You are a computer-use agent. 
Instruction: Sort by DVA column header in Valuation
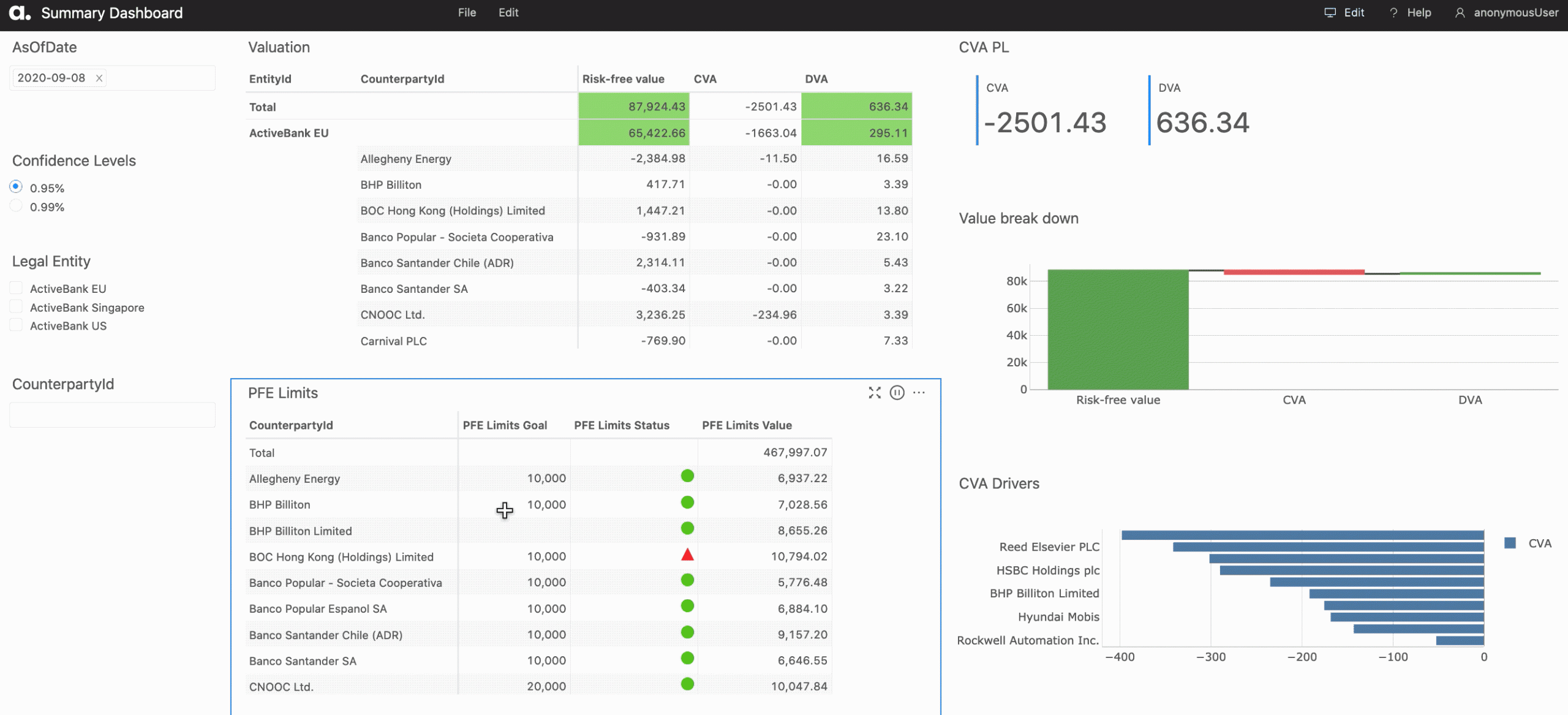[x=816, y=79]
